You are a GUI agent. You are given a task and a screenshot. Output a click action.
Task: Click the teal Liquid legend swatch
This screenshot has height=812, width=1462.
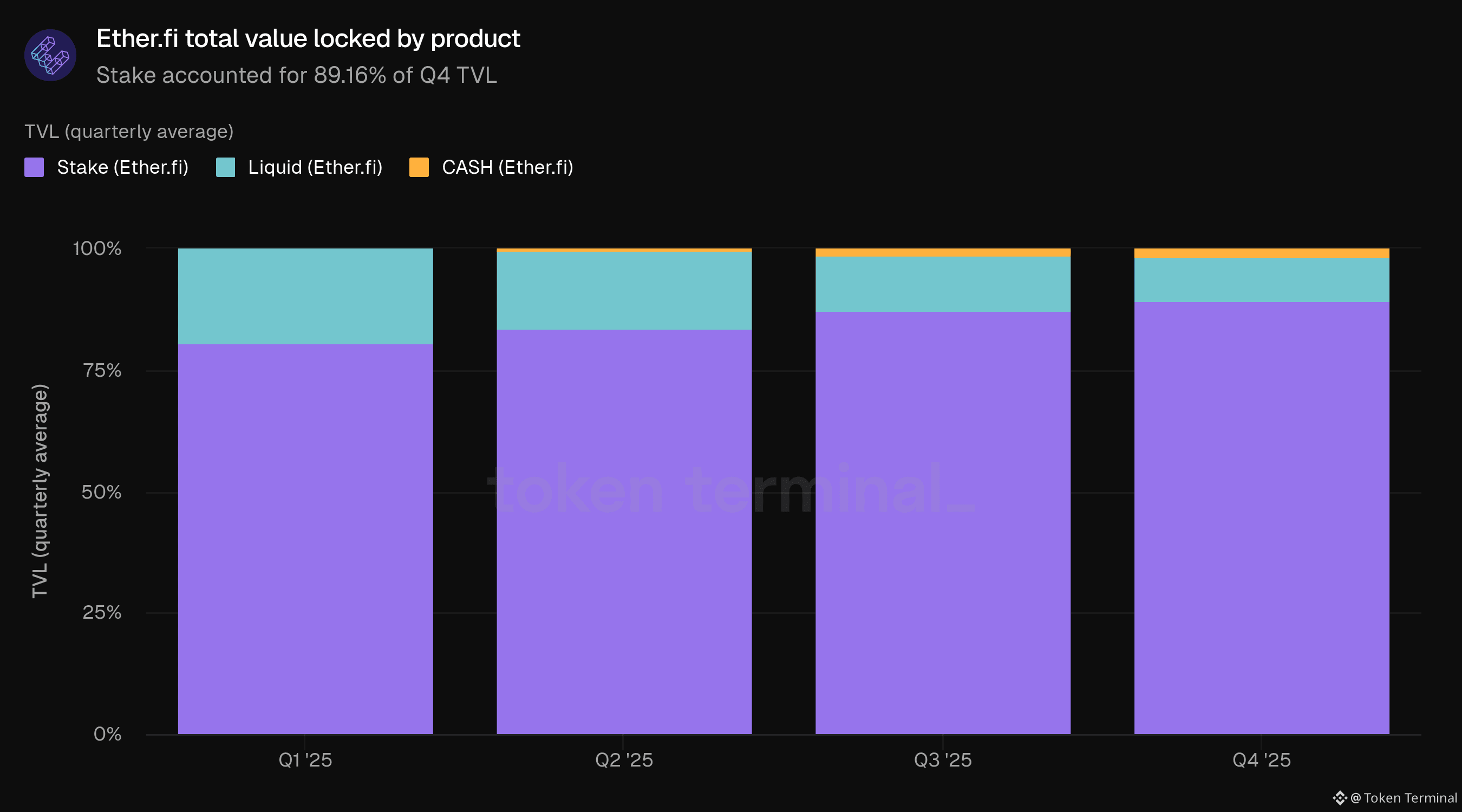tap(225, 167)
